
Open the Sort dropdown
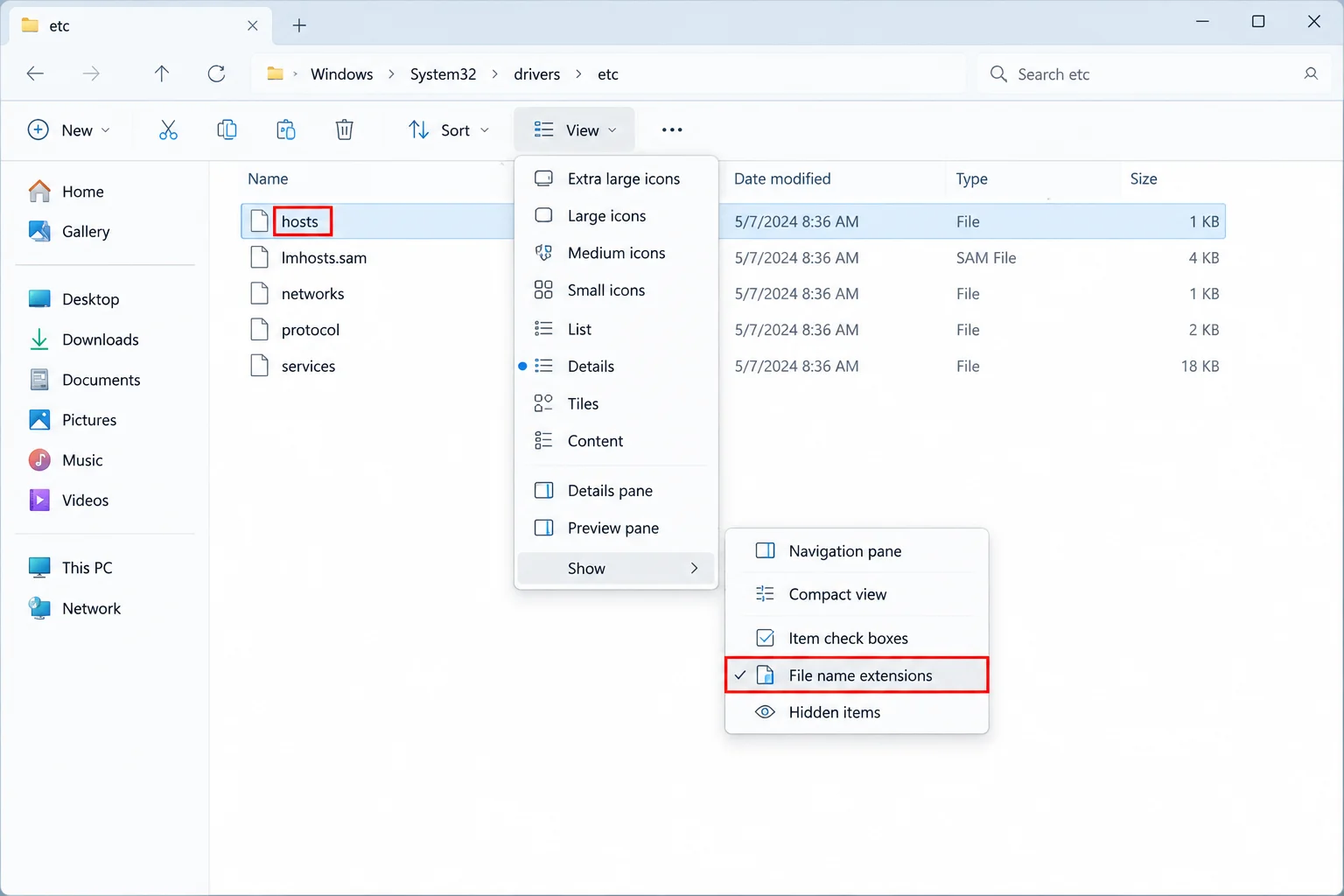click(449, 130)
